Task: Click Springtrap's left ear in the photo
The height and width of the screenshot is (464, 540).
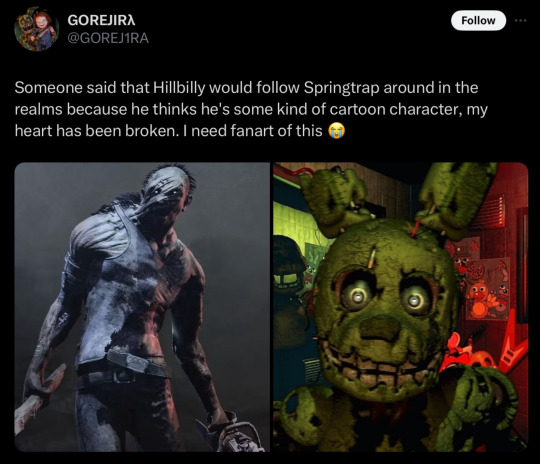Action: tap(334, 202)
